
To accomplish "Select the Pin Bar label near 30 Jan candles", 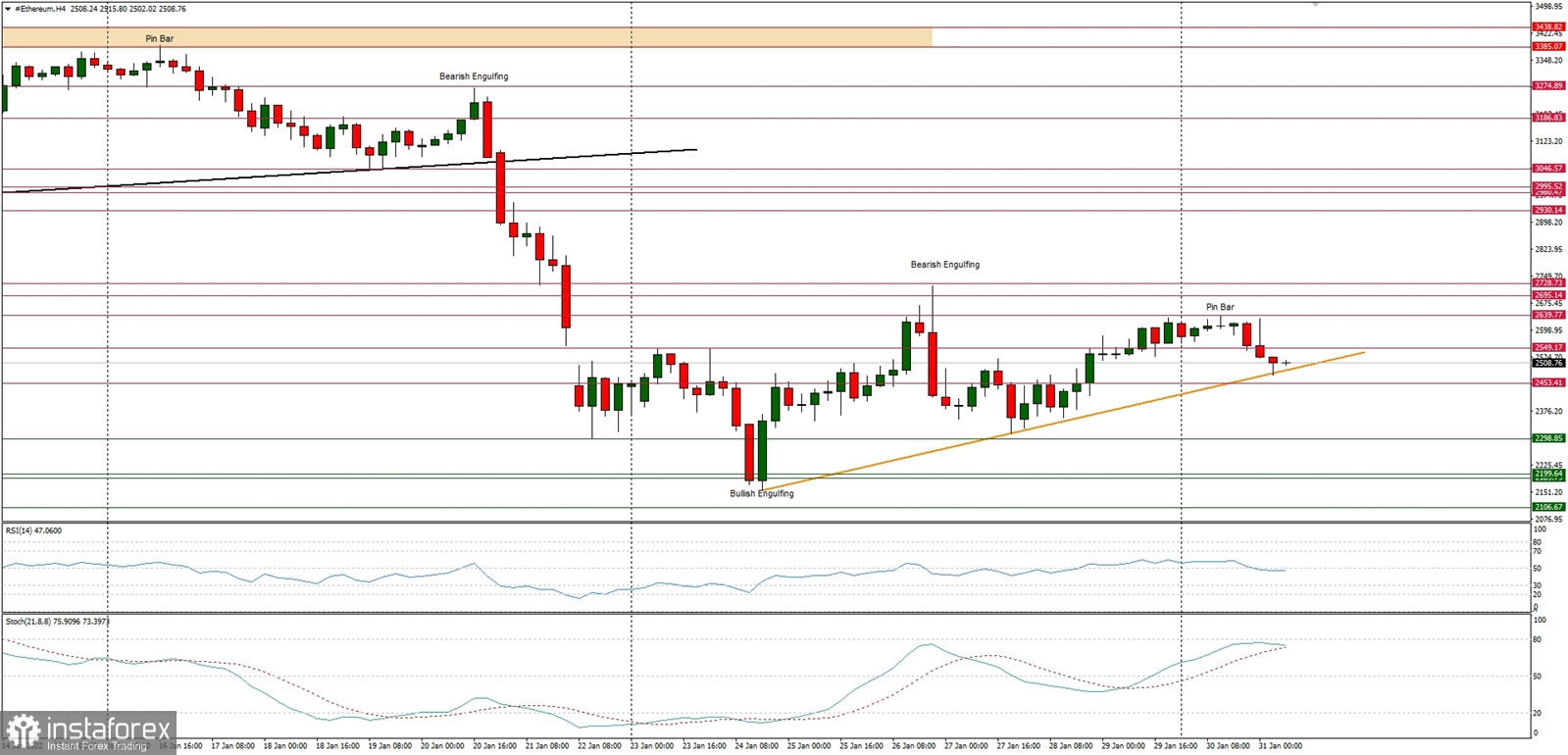I will pyautogui.click(x=1220, y=308).
